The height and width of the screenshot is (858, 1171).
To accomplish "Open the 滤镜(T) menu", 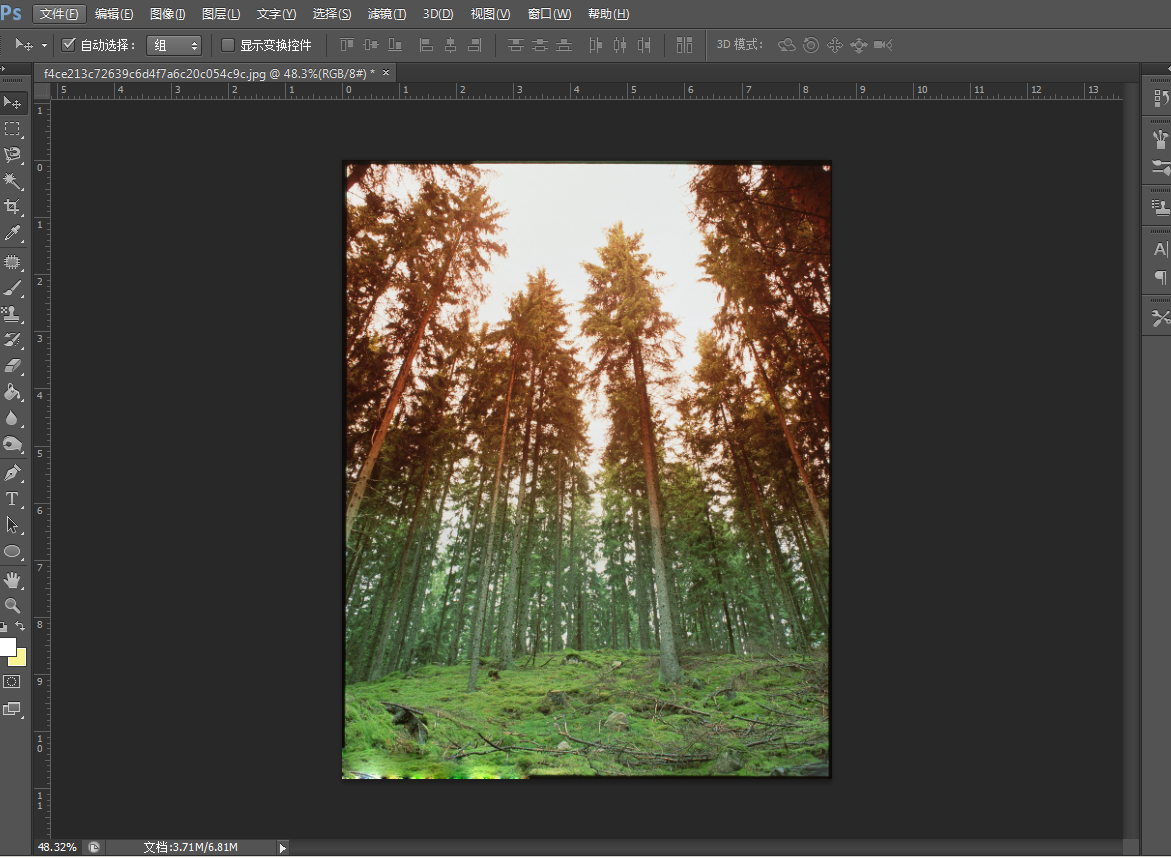I will [386, 14].
